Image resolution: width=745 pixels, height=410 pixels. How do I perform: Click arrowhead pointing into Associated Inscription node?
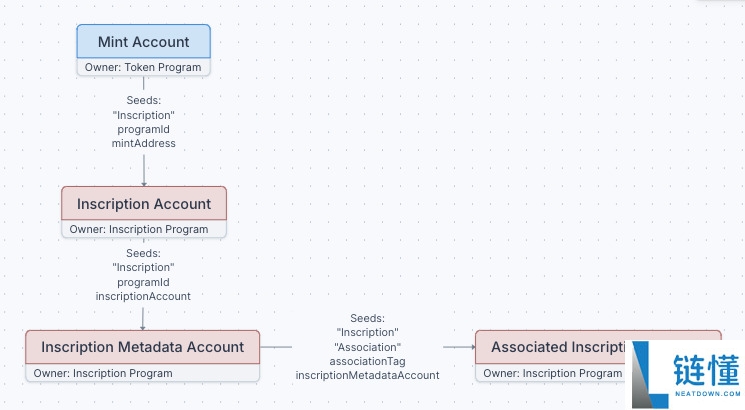pos(473,347)
